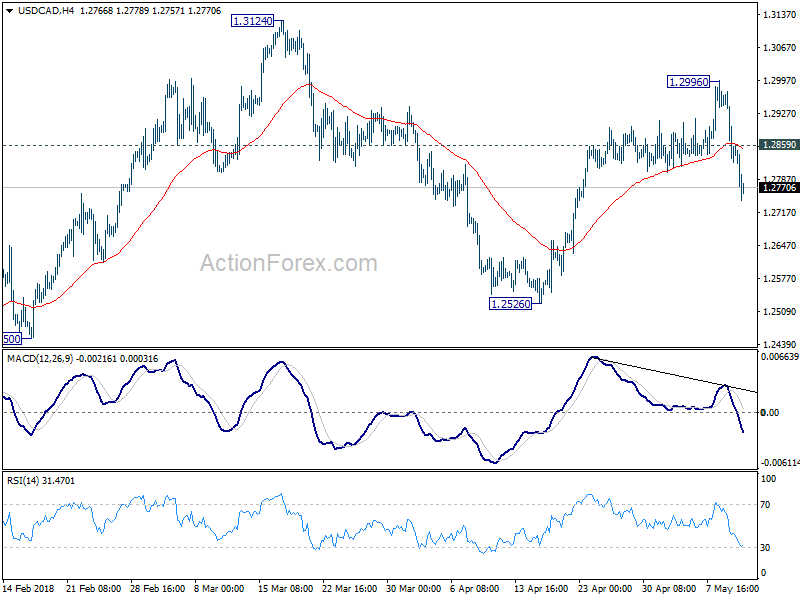Click the 1.25260 price low label
The image size is (800, 600).
pos(510,304)
